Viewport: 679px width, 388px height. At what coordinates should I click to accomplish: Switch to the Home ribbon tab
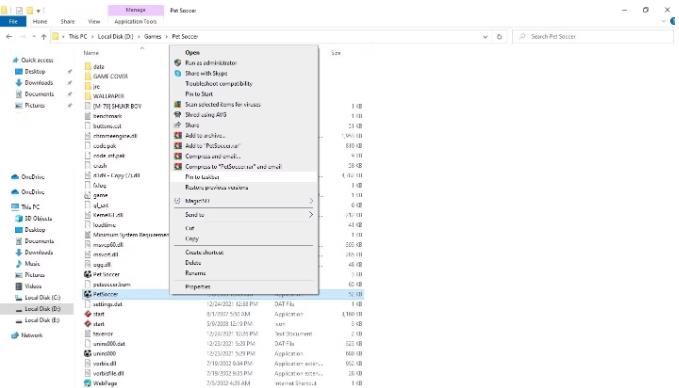[x=40, y=21]
